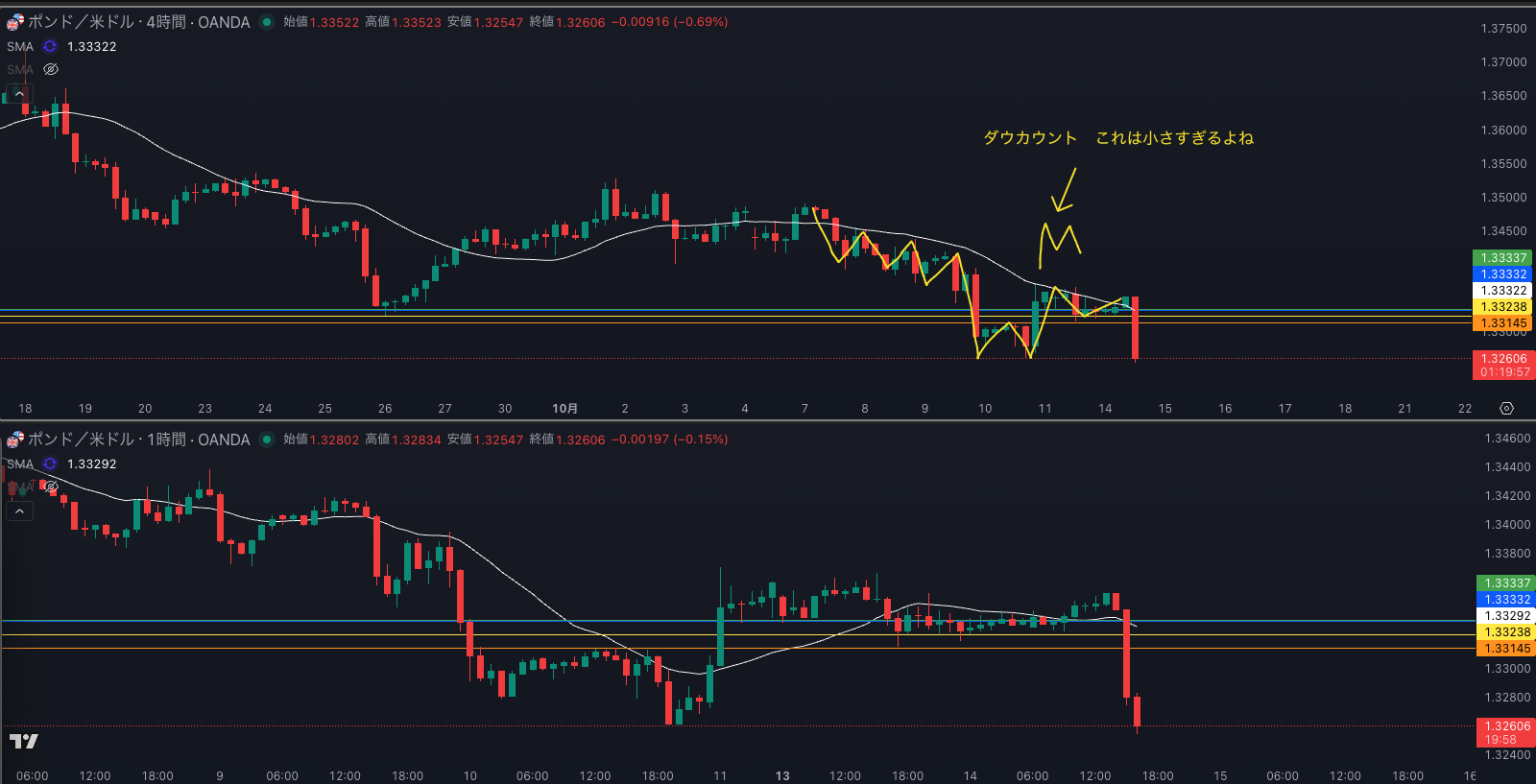Click the green 1.33337 price label on bottom chart
Viewport: 1536px width, 784px height.
pyautogui.click(x=1505, y=583)
